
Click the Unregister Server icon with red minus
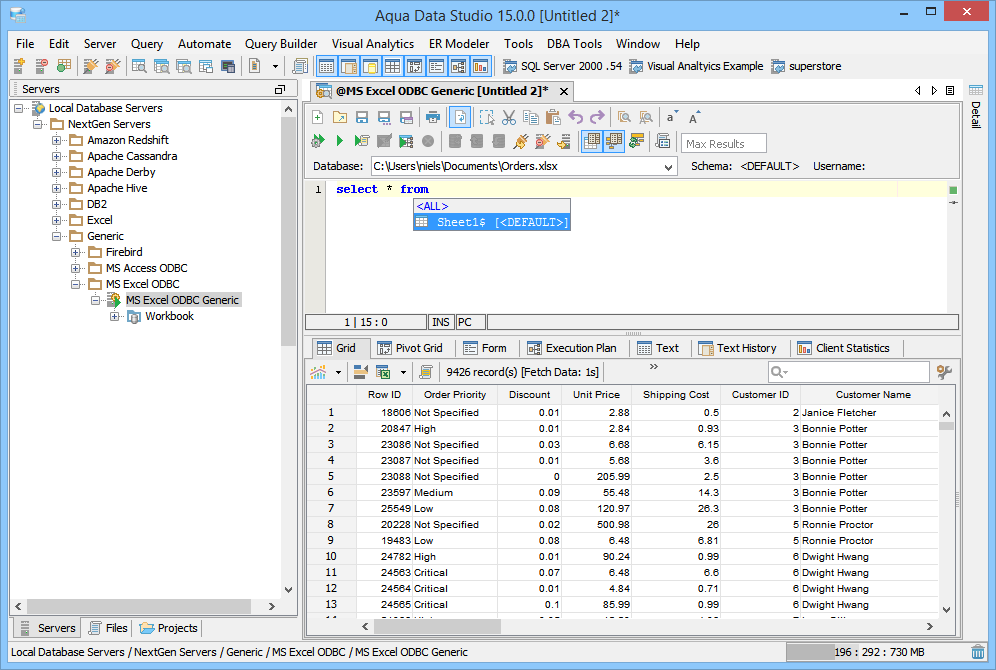click(x=41, y=66)
